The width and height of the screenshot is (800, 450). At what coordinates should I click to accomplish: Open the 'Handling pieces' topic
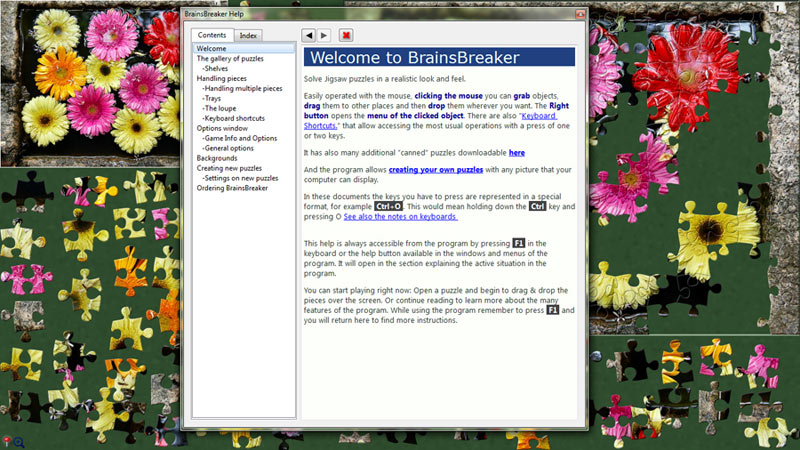(221, 79)
